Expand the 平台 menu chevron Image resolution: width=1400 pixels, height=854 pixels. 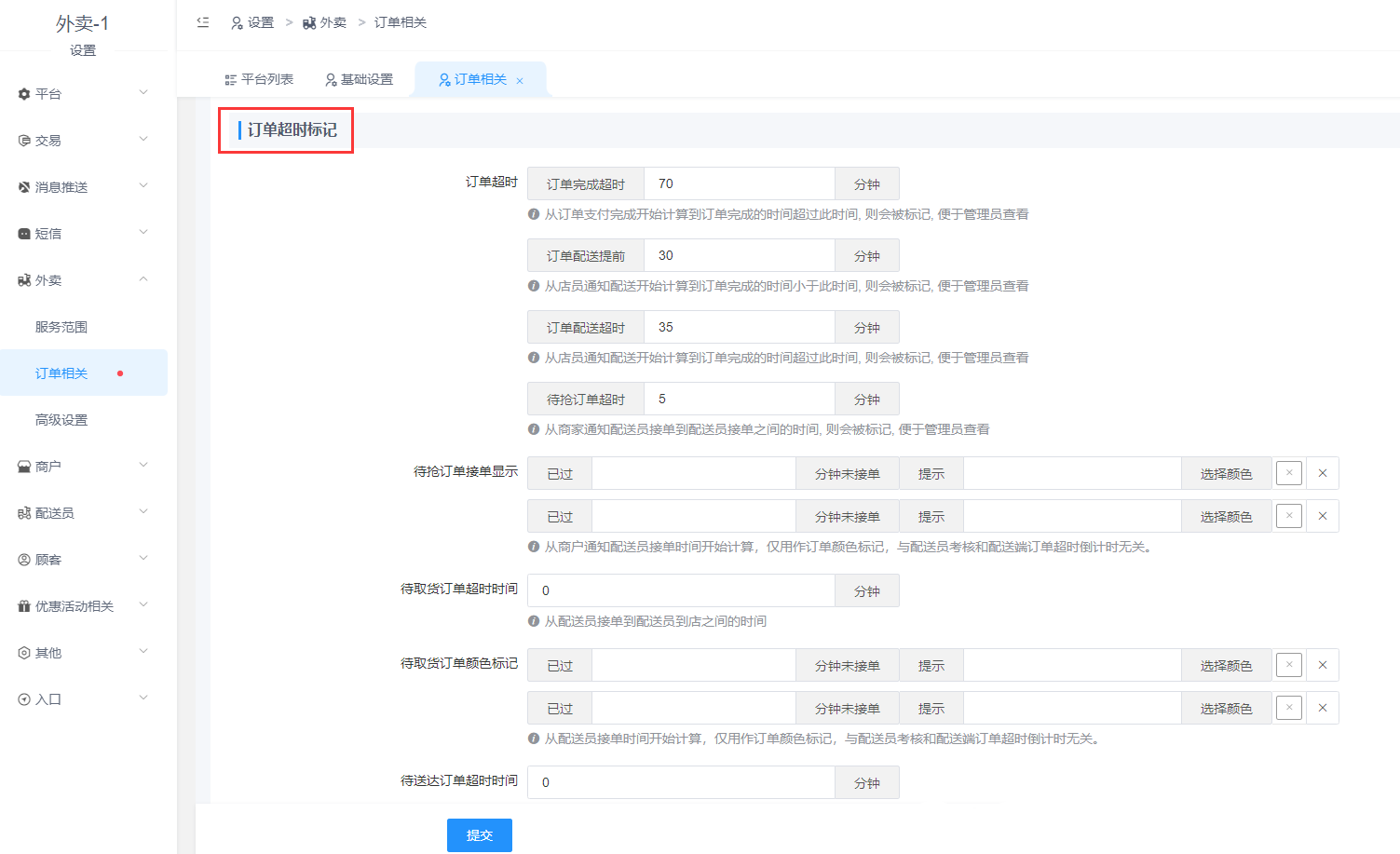(143, 93)
